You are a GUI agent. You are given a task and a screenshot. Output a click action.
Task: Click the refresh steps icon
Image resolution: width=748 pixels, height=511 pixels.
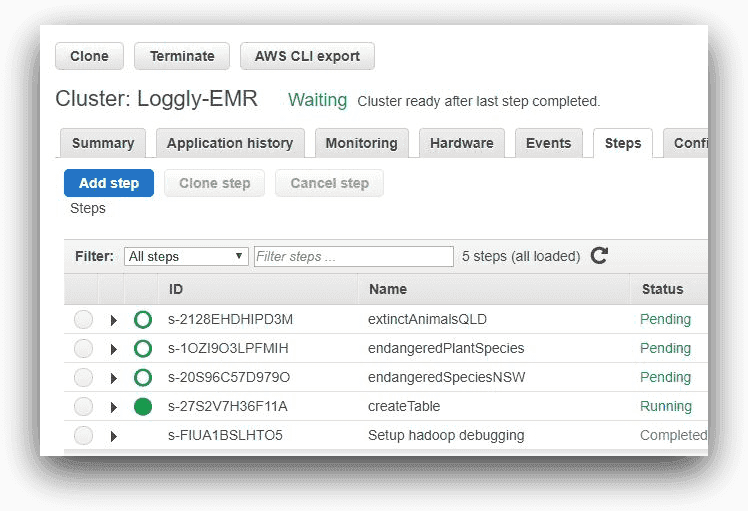coord(599,256)
